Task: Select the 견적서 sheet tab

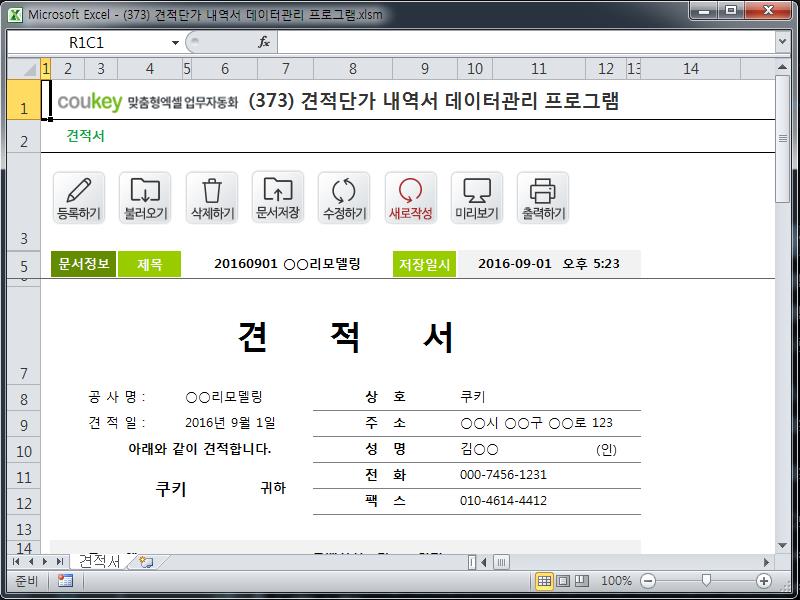Action: 99,562
